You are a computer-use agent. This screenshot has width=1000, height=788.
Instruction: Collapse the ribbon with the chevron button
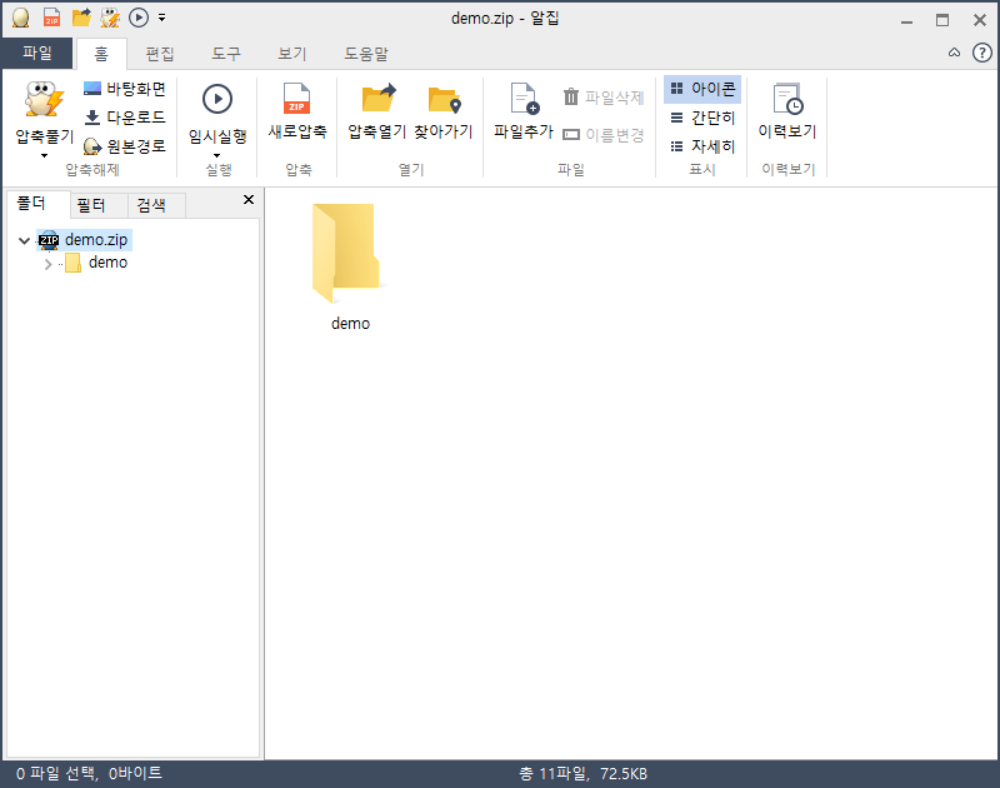click(x=953, y=53)
